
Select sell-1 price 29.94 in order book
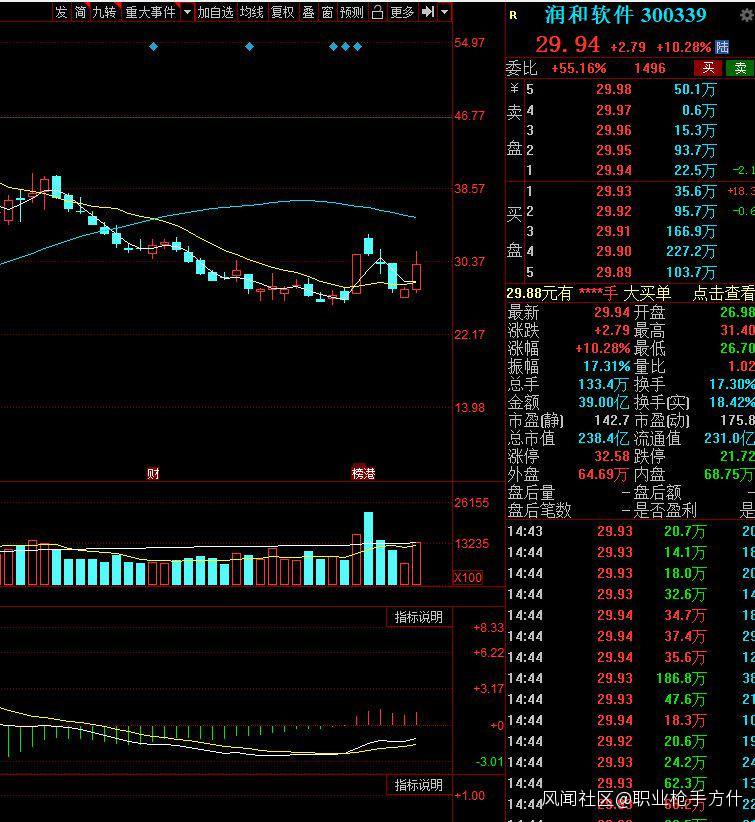coord(613,170)
